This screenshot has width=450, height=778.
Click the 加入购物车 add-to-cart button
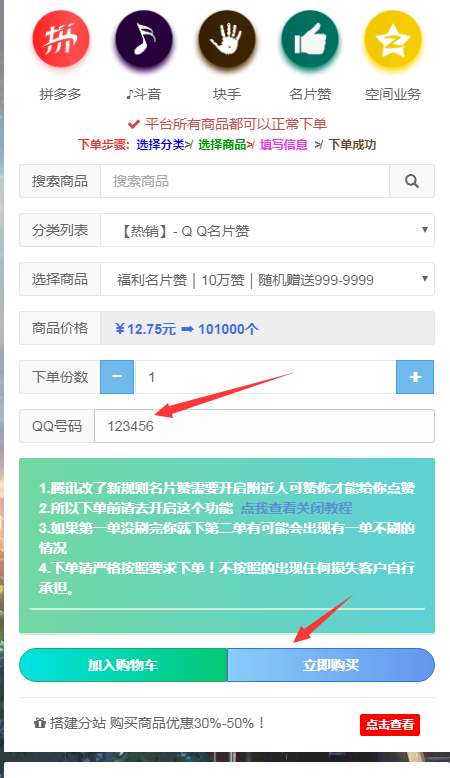click(x=123, y=665)
